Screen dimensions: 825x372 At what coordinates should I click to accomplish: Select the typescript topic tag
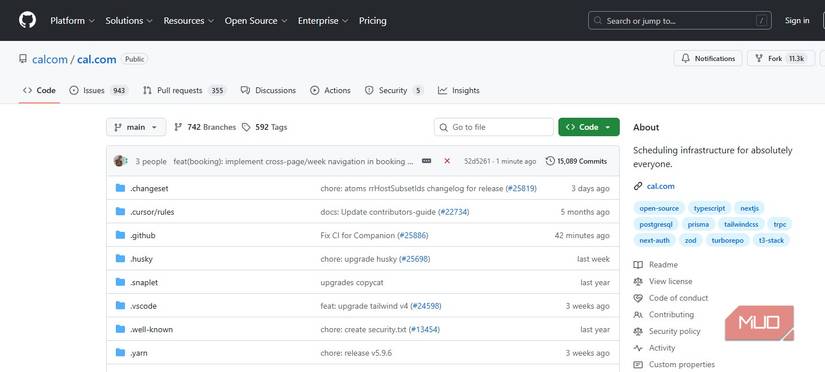click(709, 208)
